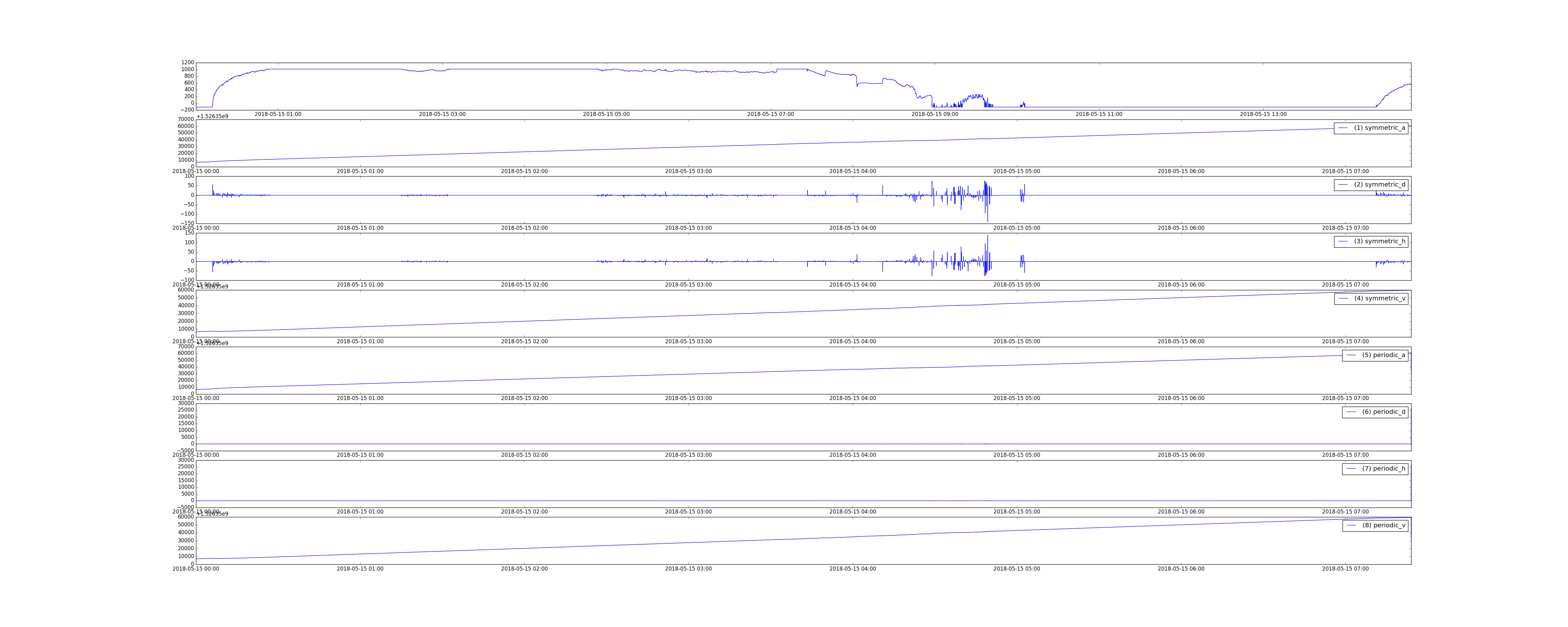Click the "-150" y-axis value of symmetric_d plot
1568x627 pixels.
[x=186, y=224]
